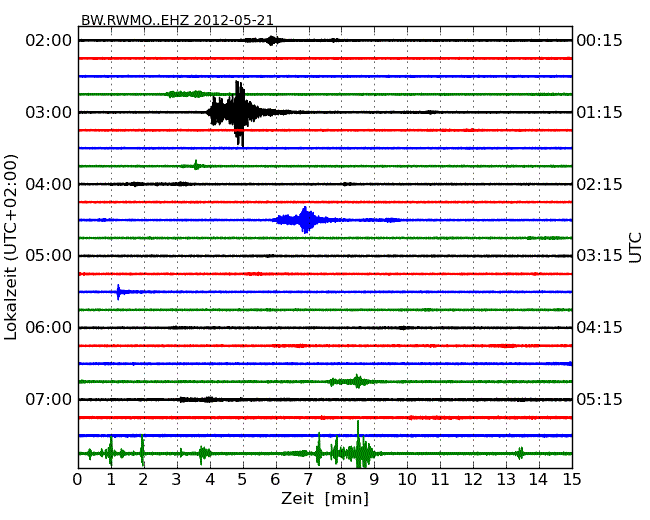The image size is (650, 520).
Task: Click the UTC time label 03:15
Action: pos(599,256)
